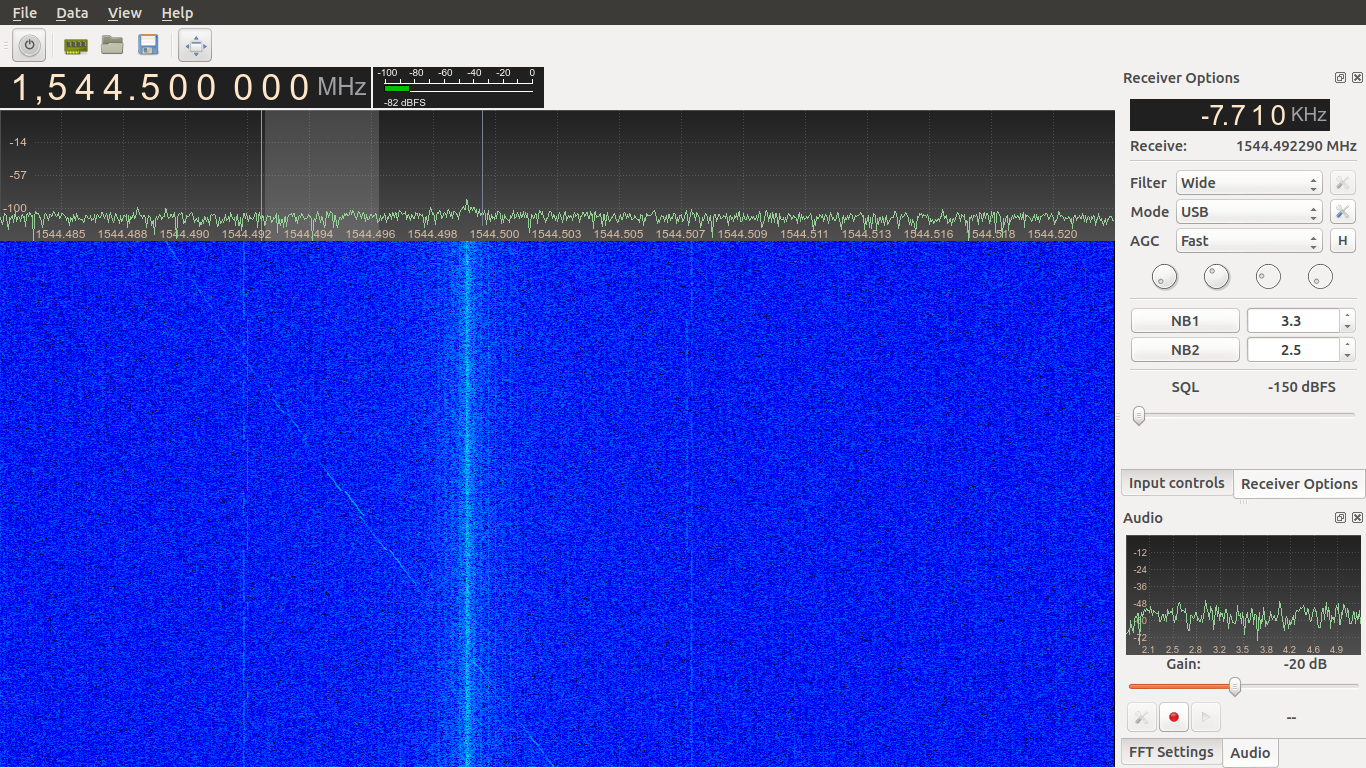Open mode options with the wrench icon

pos(1341,211)
